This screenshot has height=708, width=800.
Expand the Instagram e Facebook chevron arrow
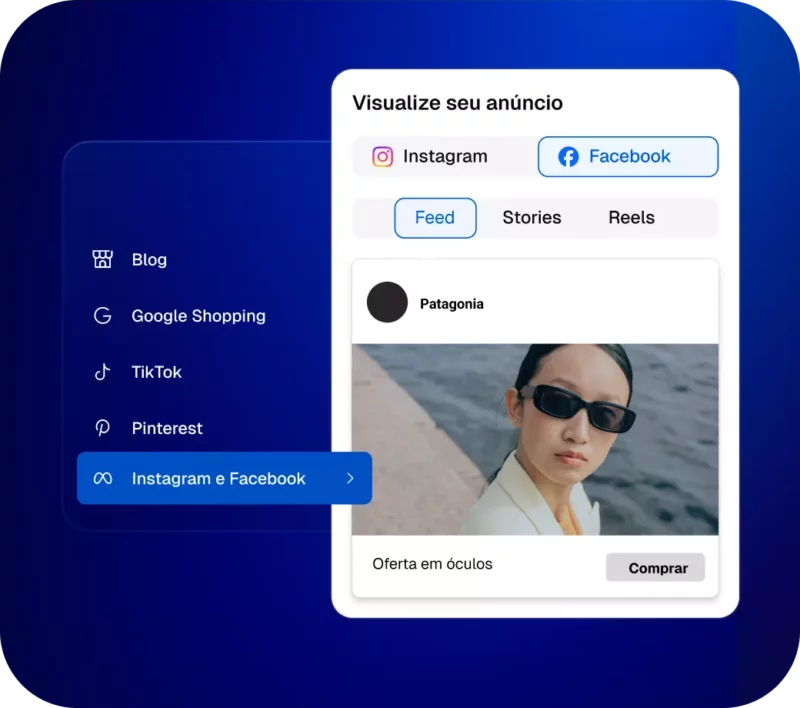(x=350, y=479)
